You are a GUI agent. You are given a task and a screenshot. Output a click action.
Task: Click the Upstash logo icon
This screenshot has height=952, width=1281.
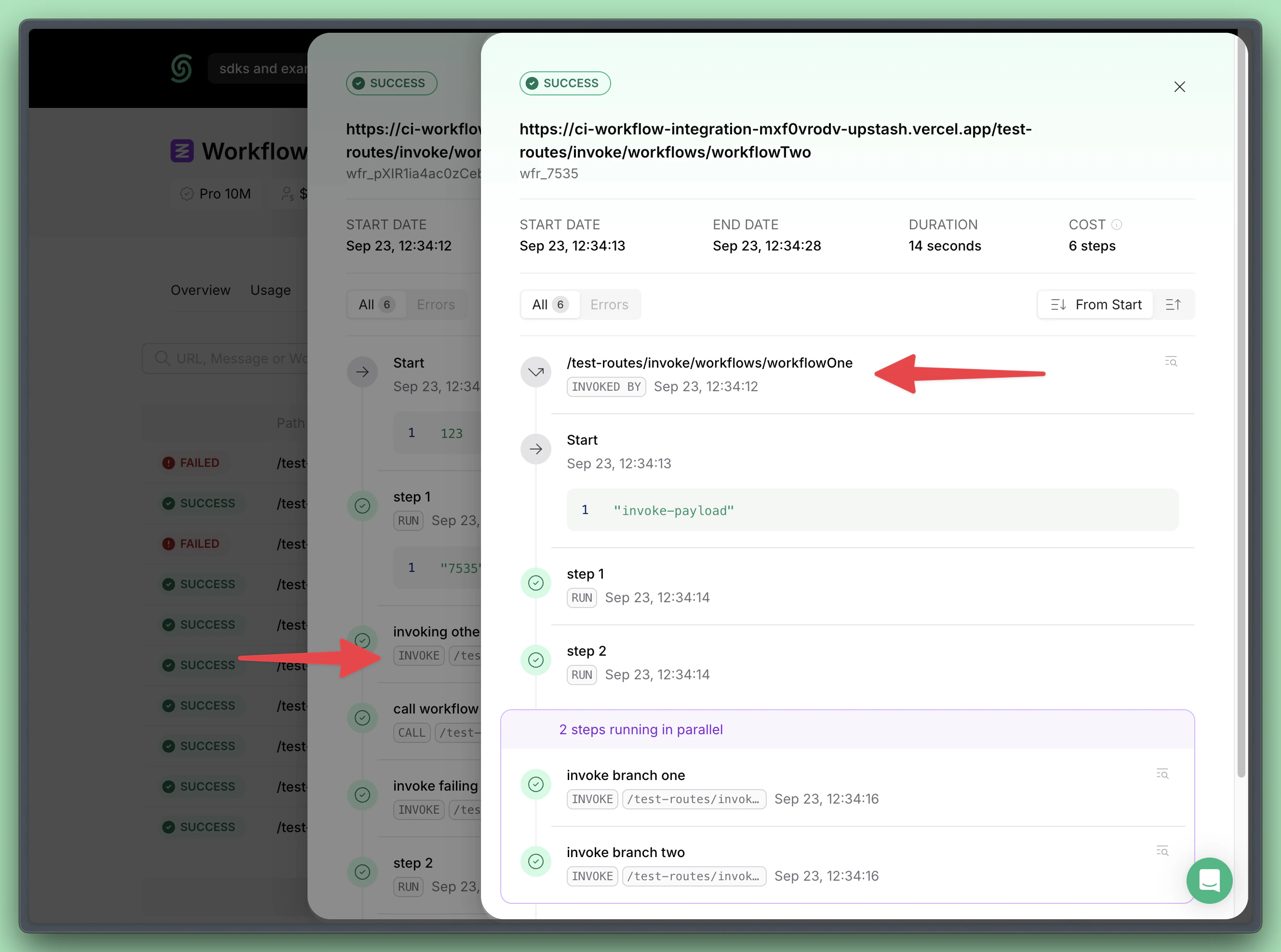[x=181, y=68]
